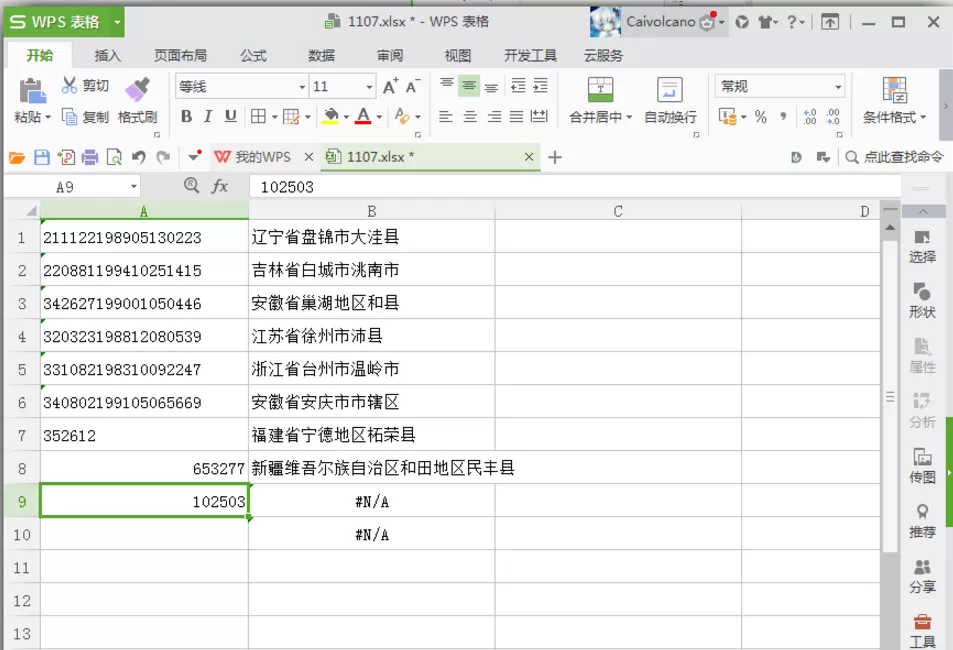The height and width of the screenshot is (650, 953).
Task: Expand the borders dropdown arrow
Action: (x=275, y=117)
